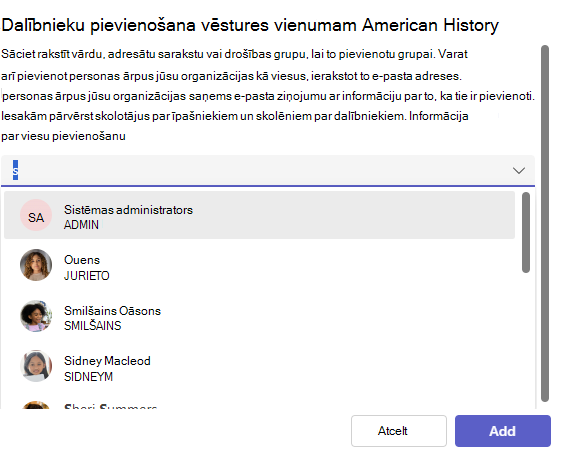Image resolution: width=570 pixels, height=460 pixels.
Task: Choose Smilšains Oāsons suggestion entry
Action: 259,316
